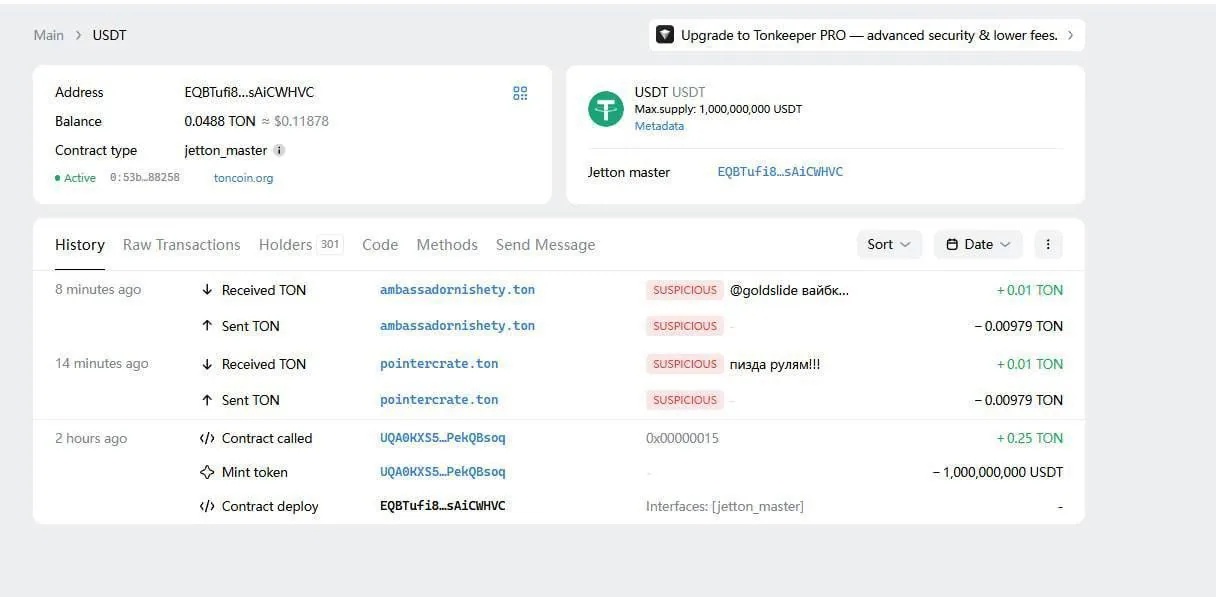
Task: Click the −0.00979 TON amount to pointercrate.ton
Action: [1019, 400]
